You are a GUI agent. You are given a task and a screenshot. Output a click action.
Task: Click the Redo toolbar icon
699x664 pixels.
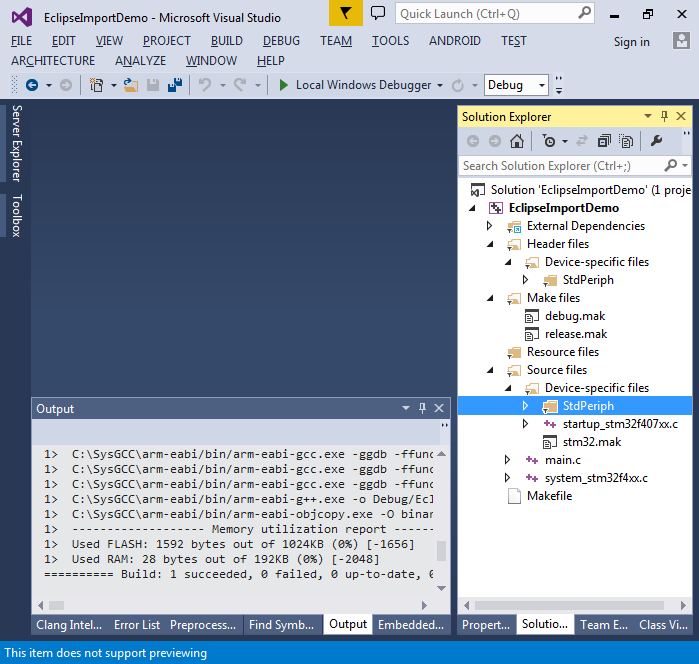pos(240,85)
